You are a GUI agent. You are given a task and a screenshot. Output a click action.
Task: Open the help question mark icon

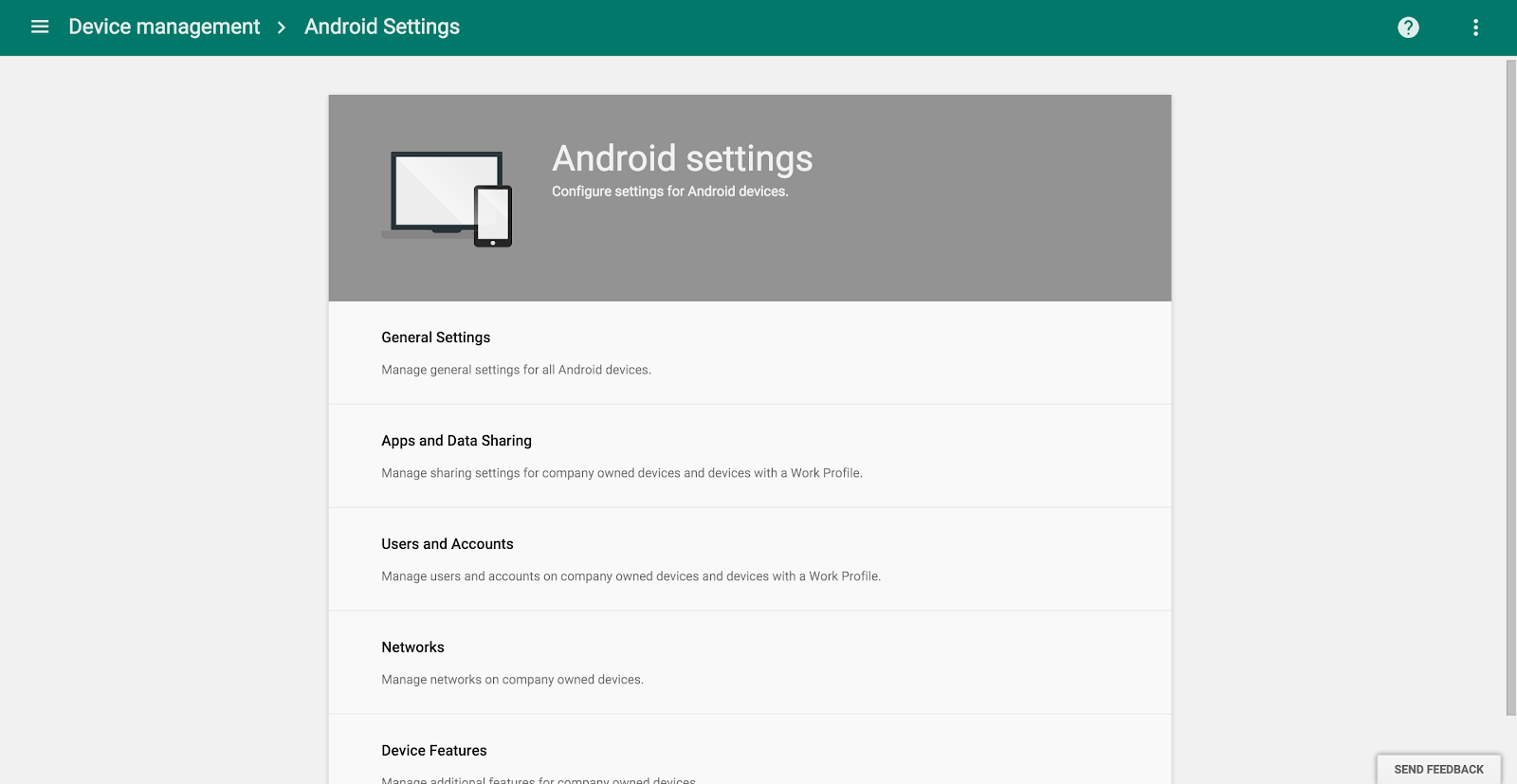tap(1409, 27)
